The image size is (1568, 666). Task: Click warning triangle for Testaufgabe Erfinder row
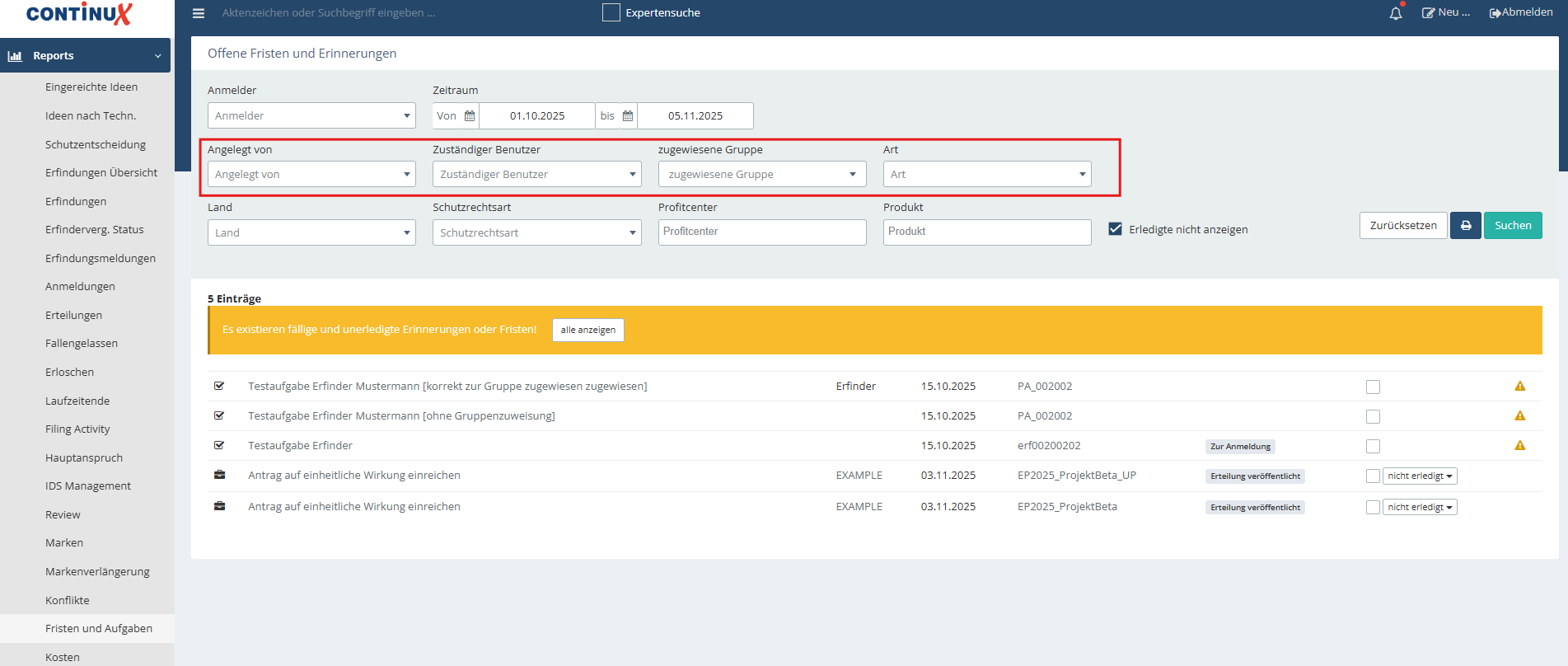pyautogui.click(x=1519, y=446)
